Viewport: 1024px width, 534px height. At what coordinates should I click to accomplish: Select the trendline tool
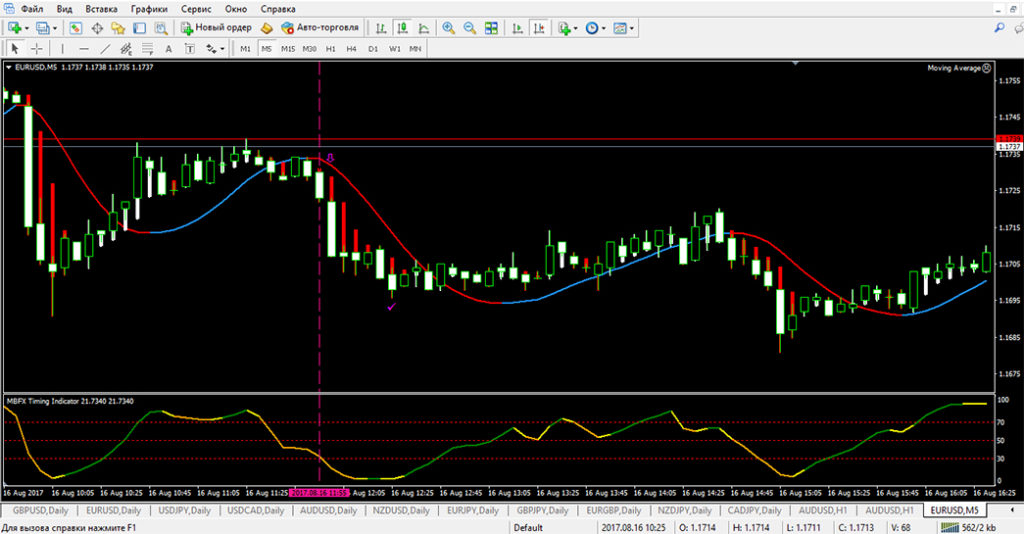tap(105, 49)
